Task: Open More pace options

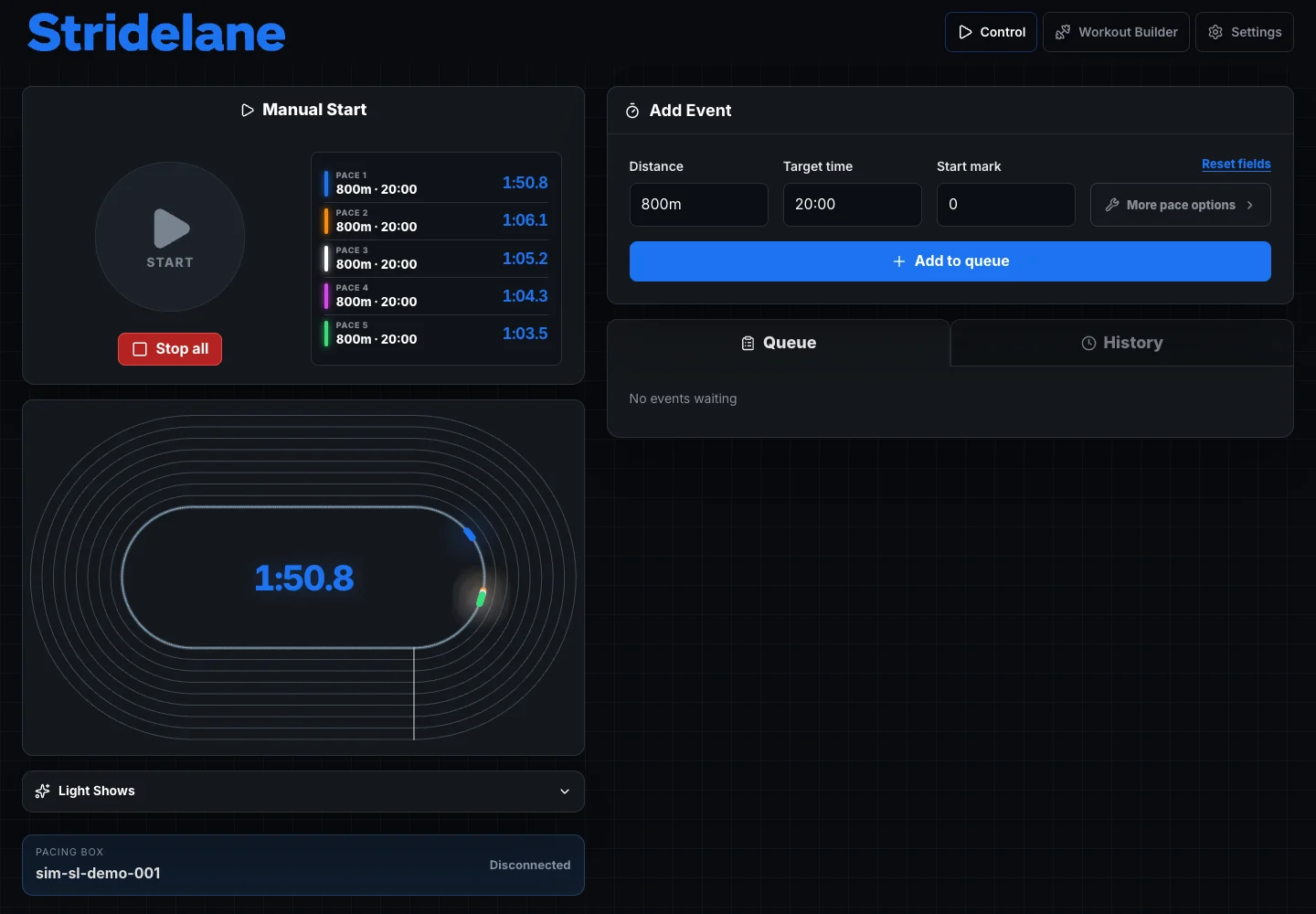Action: (1181, 205)
